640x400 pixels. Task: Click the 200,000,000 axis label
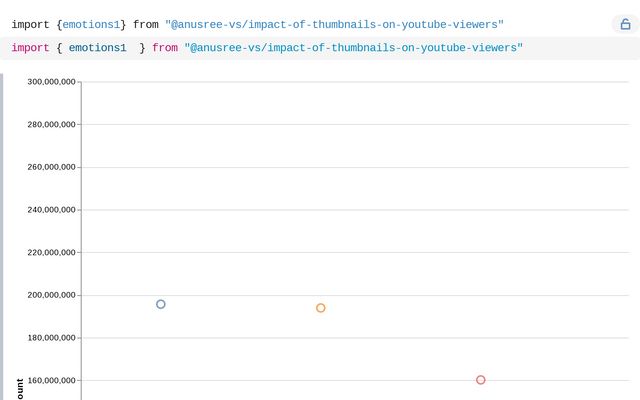[x=51, y=295]
